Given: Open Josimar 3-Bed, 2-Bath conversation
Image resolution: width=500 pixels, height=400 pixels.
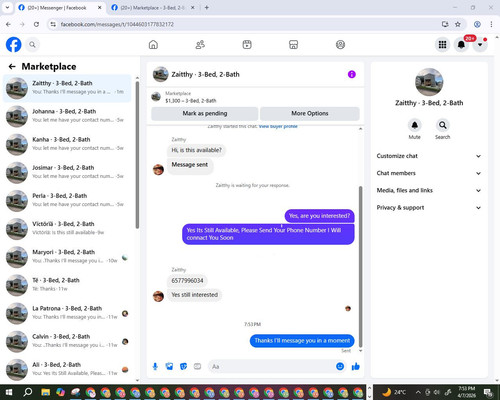Looking at the screenshot, I should point(67,173).
